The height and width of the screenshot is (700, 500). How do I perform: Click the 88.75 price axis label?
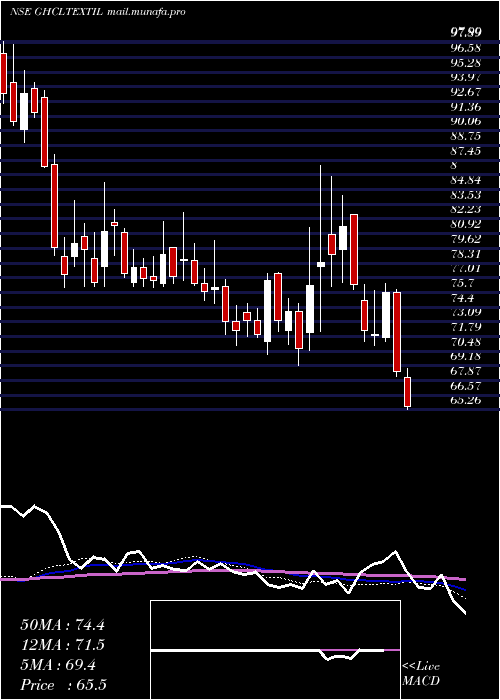point(465,136)
